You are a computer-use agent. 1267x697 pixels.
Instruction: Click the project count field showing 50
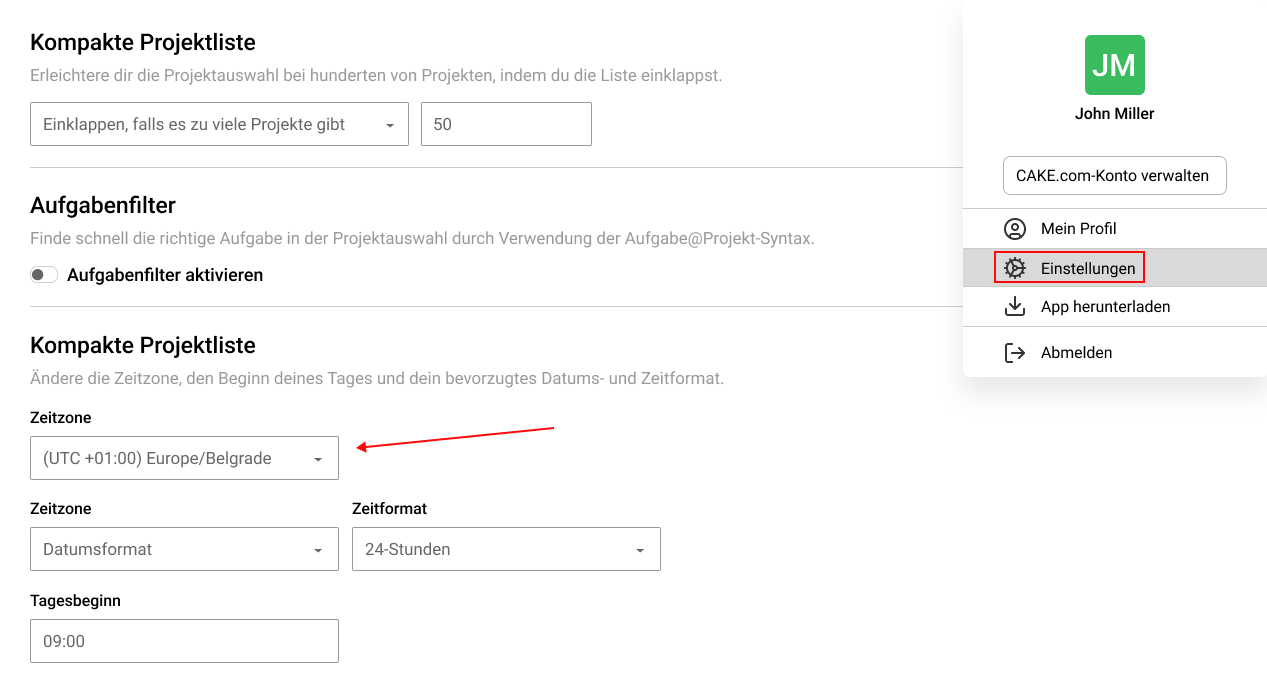(x=505, y=124)
